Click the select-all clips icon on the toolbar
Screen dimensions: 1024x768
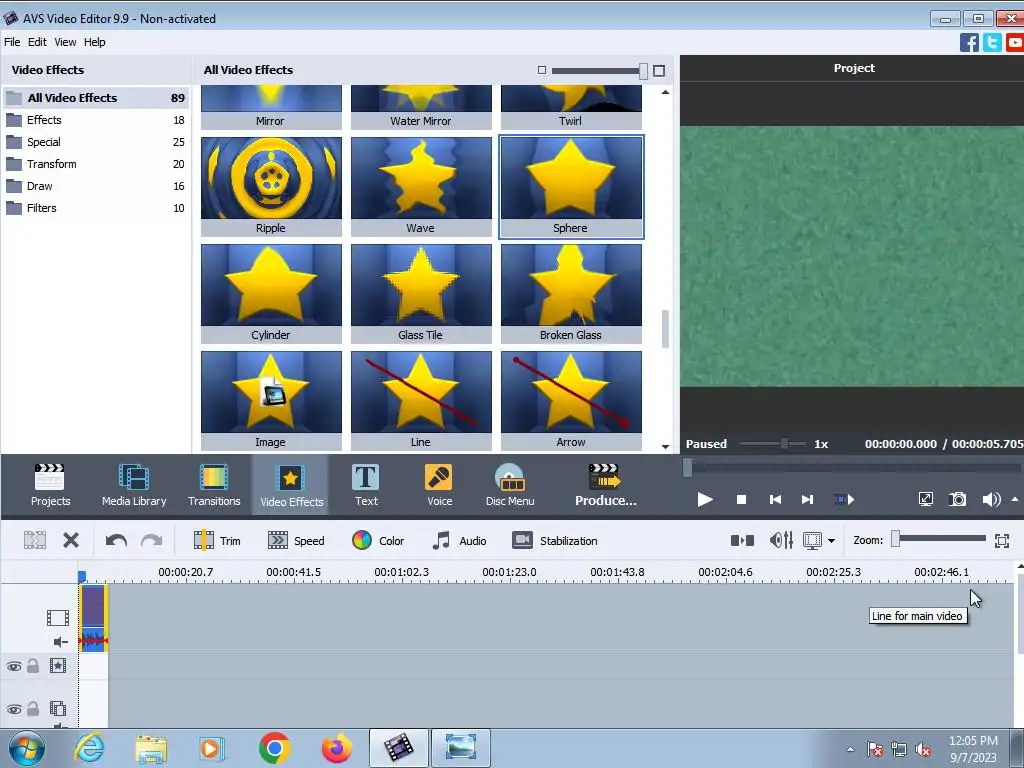point(35,540)
